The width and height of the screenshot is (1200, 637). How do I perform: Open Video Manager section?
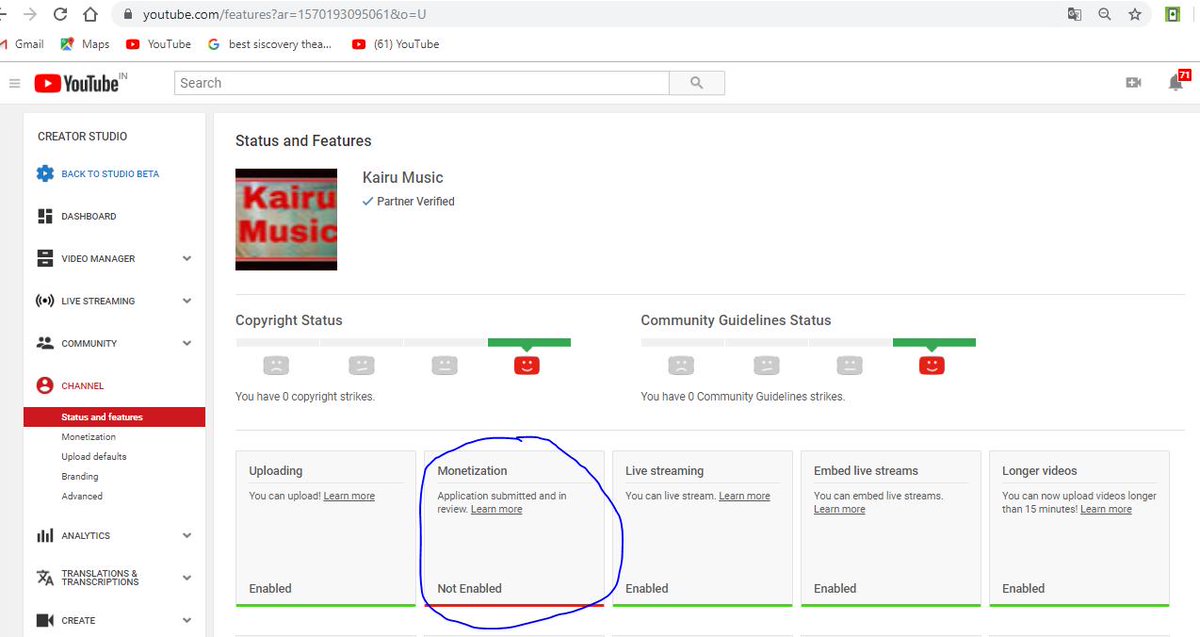98,258
